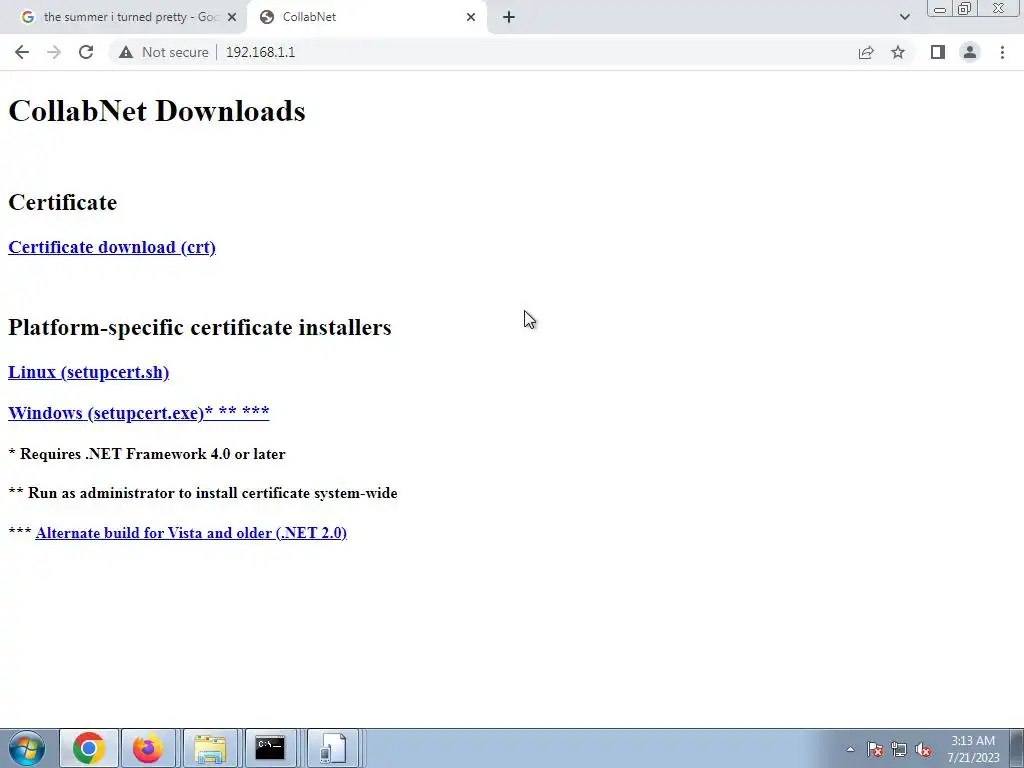Share this page via the share icon
The width and height of the screenshot is (1024, 768).
[866, 52]
